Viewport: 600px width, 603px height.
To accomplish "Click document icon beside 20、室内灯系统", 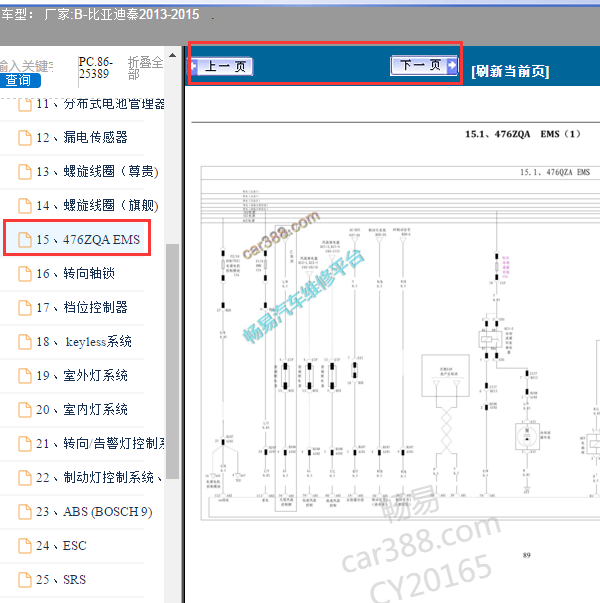I will 25,410.
